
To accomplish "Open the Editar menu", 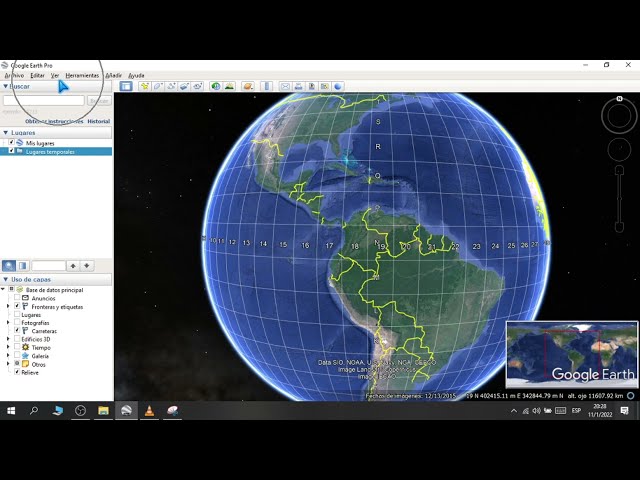I will [38, 76].
